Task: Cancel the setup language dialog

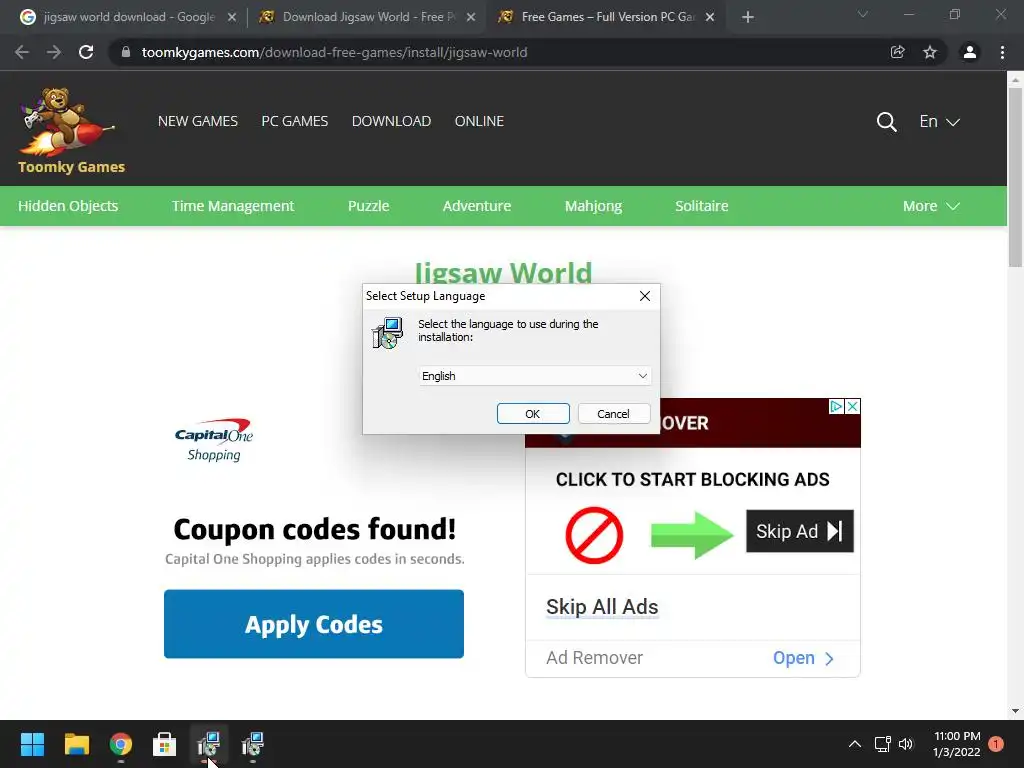Action: coord(613,413)
